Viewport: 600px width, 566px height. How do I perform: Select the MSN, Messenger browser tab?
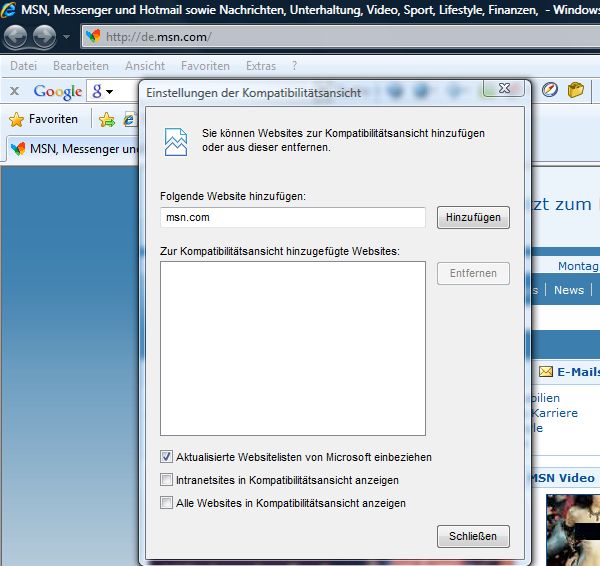73,148
